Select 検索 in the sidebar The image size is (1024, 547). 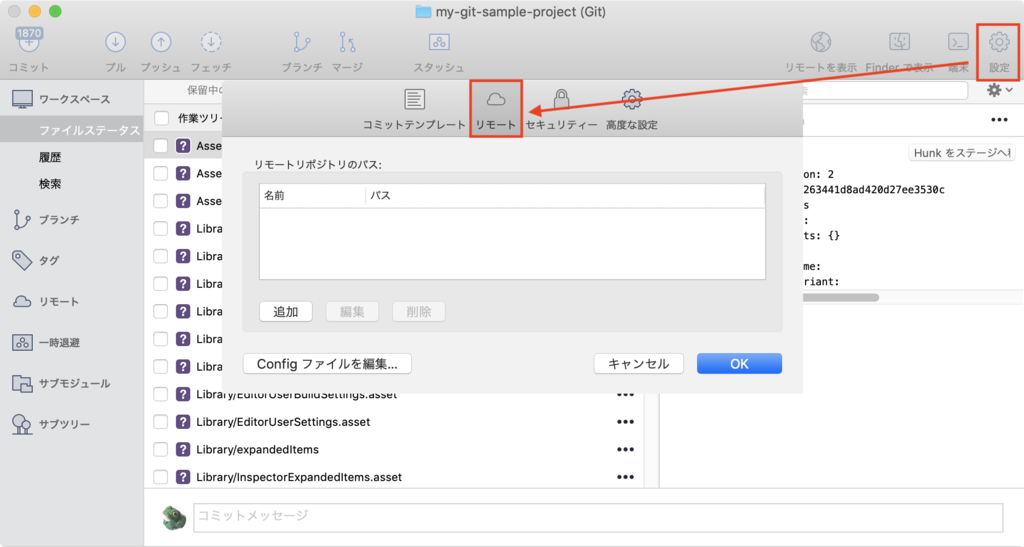click(50, 184)
